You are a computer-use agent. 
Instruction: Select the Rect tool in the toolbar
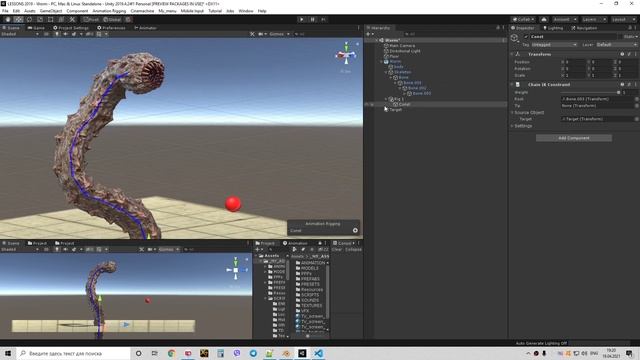click(x=51, y=20)
